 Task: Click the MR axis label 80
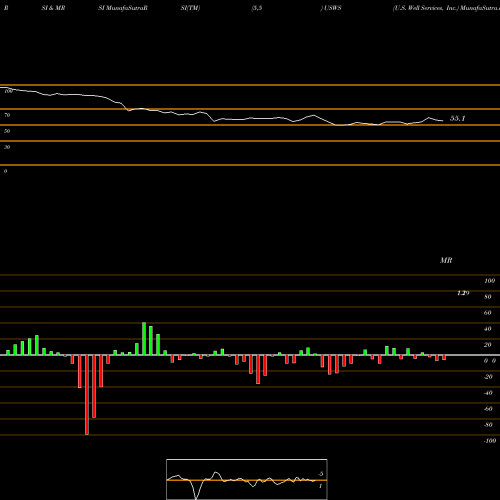[x=488, y=297]
